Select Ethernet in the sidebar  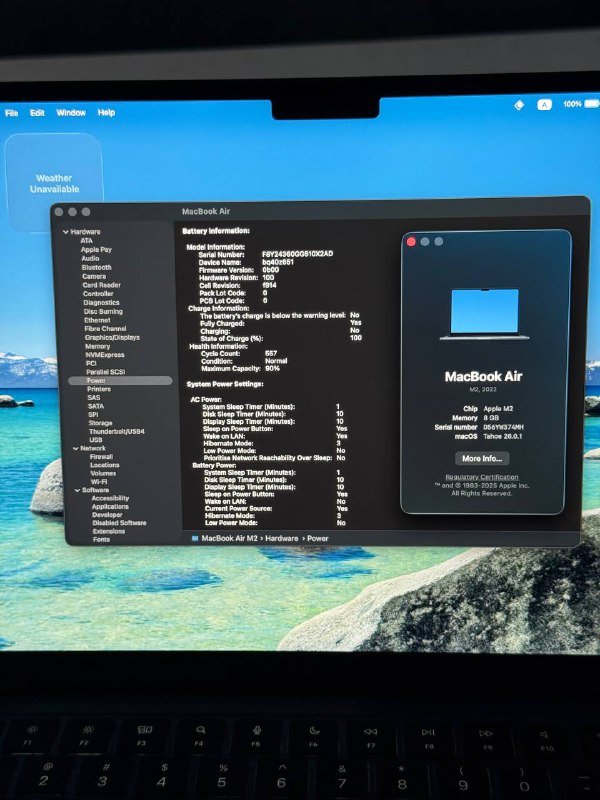[97, 320]
